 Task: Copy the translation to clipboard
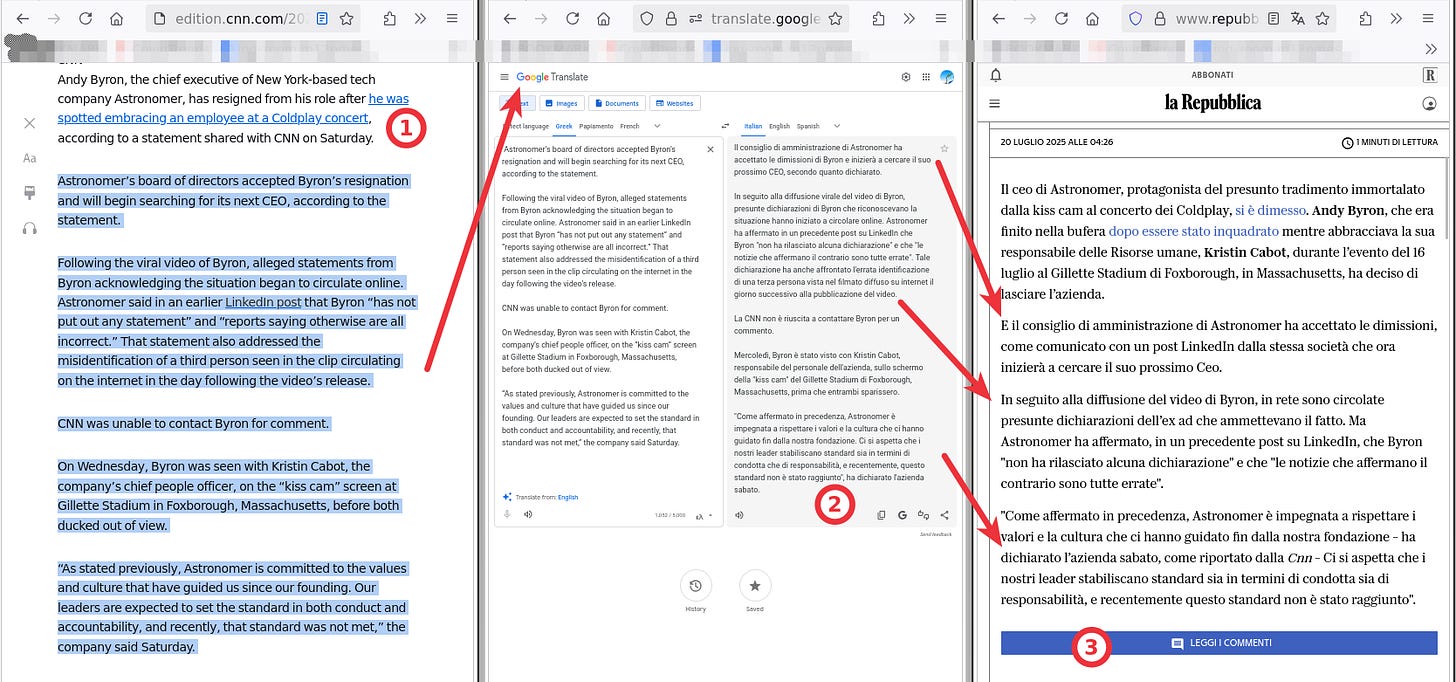(881, 515)
